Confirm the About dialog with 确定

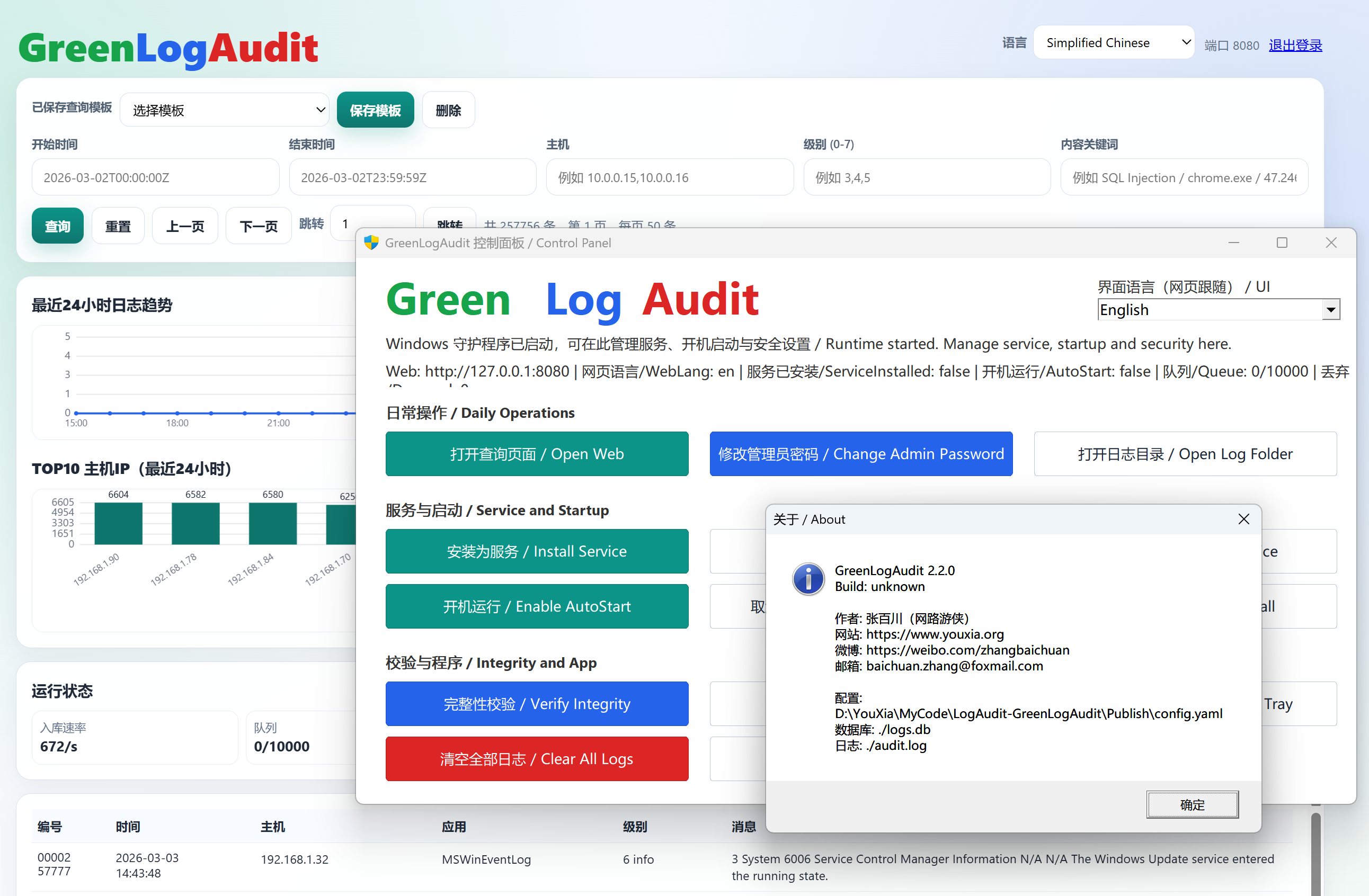point(1192,804)
